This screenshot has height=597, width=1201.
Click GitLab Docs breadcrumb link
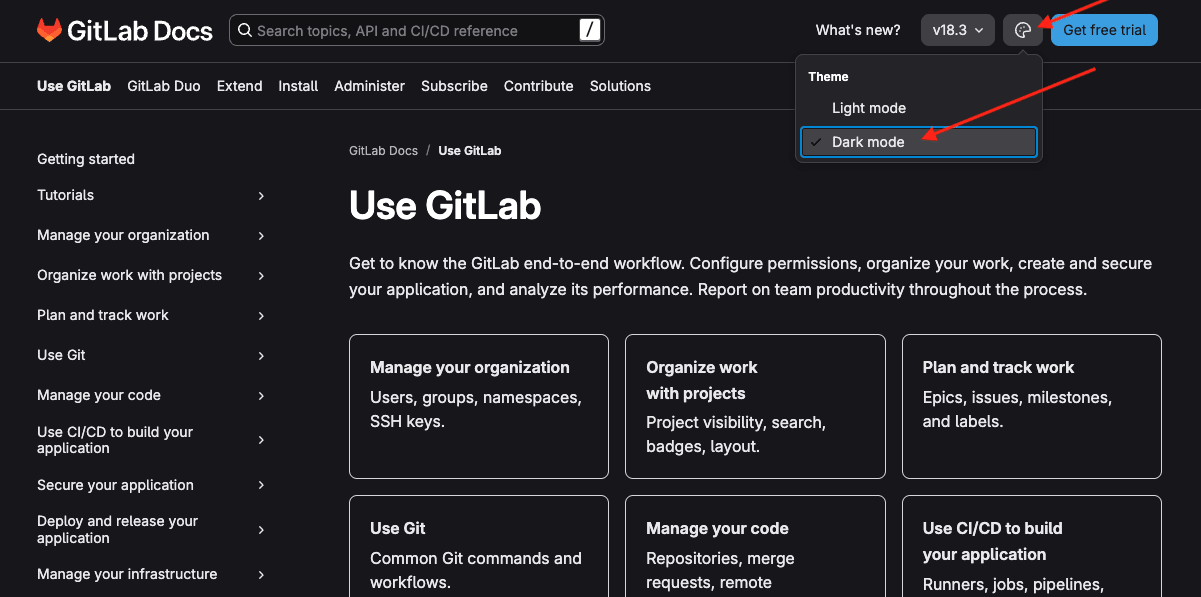[x=383, y=151]
